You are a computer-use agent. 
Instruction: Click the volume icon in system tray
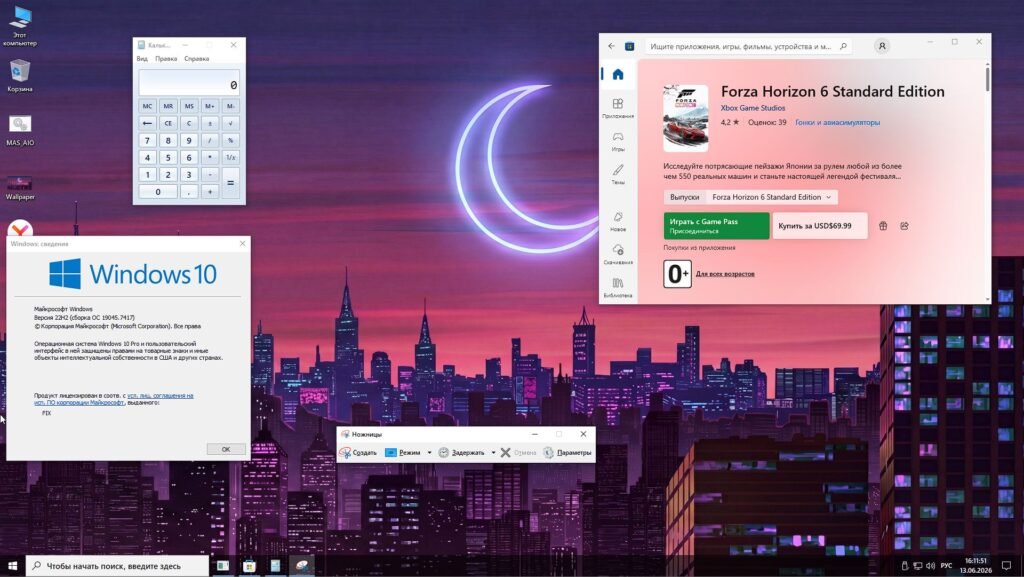930,566
